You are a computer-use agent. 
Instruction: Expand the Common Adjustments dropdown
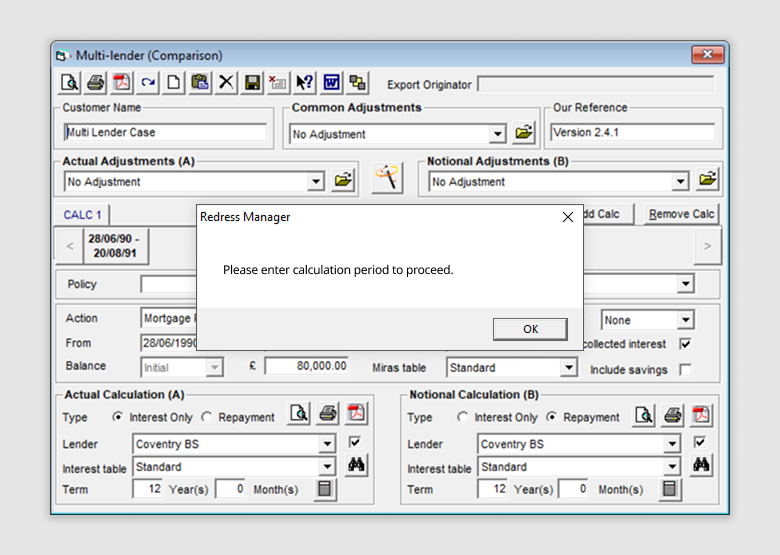click(x=498, y=134)
